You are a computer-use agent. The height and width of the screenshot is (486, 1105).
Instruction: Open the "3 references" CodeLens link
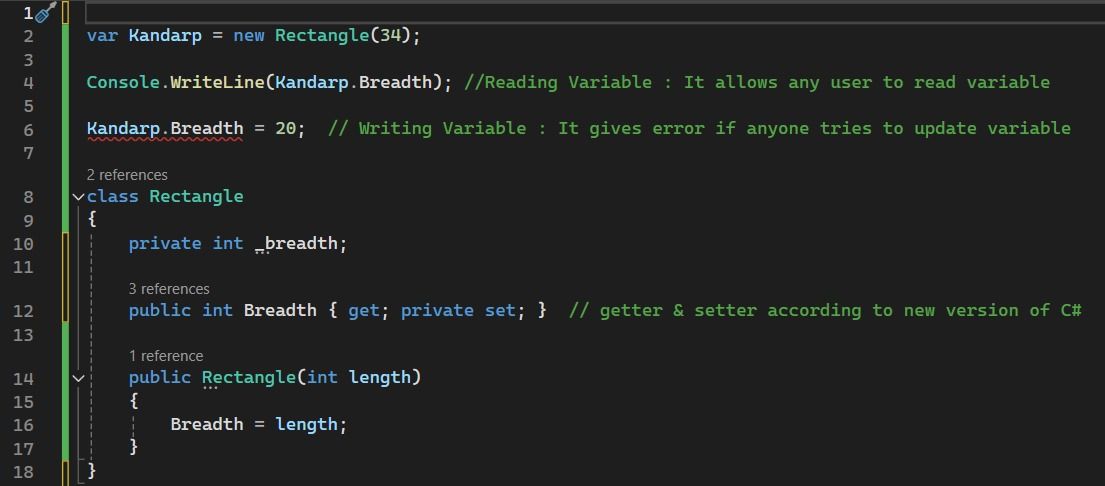[x=169, y=289]
